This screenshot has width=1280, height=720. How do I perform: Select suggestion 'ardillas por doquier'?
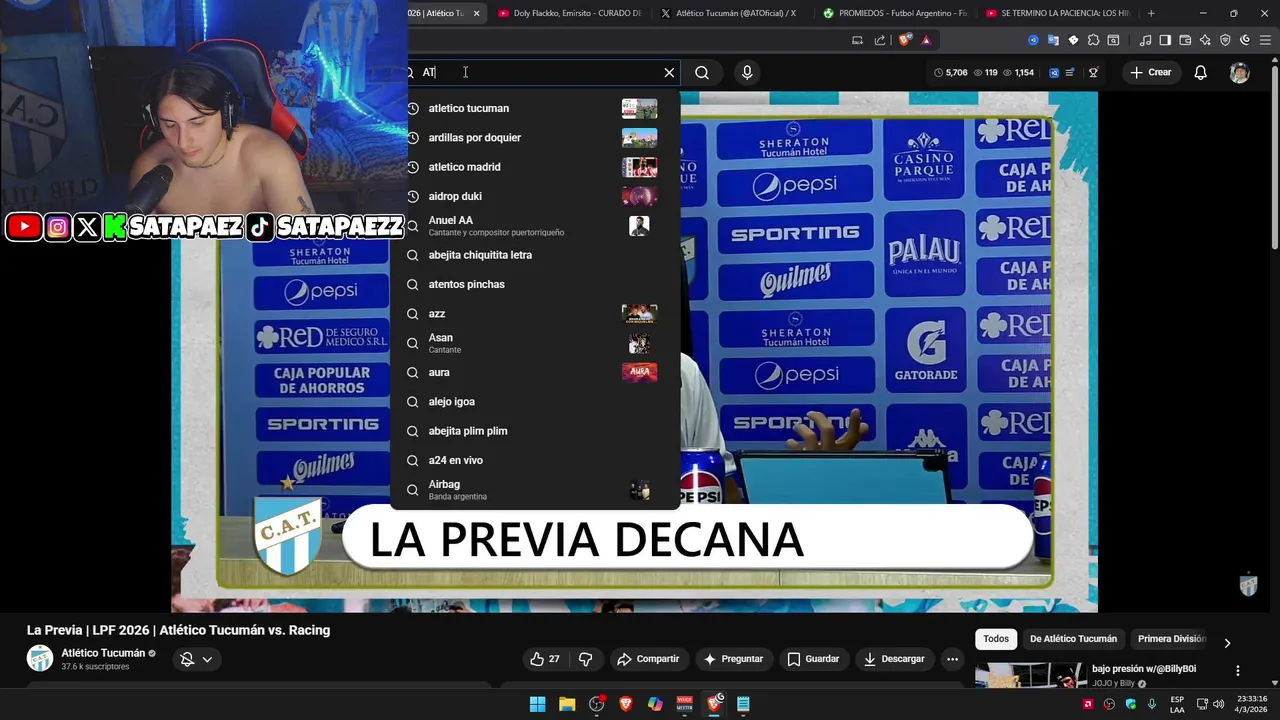535,137
